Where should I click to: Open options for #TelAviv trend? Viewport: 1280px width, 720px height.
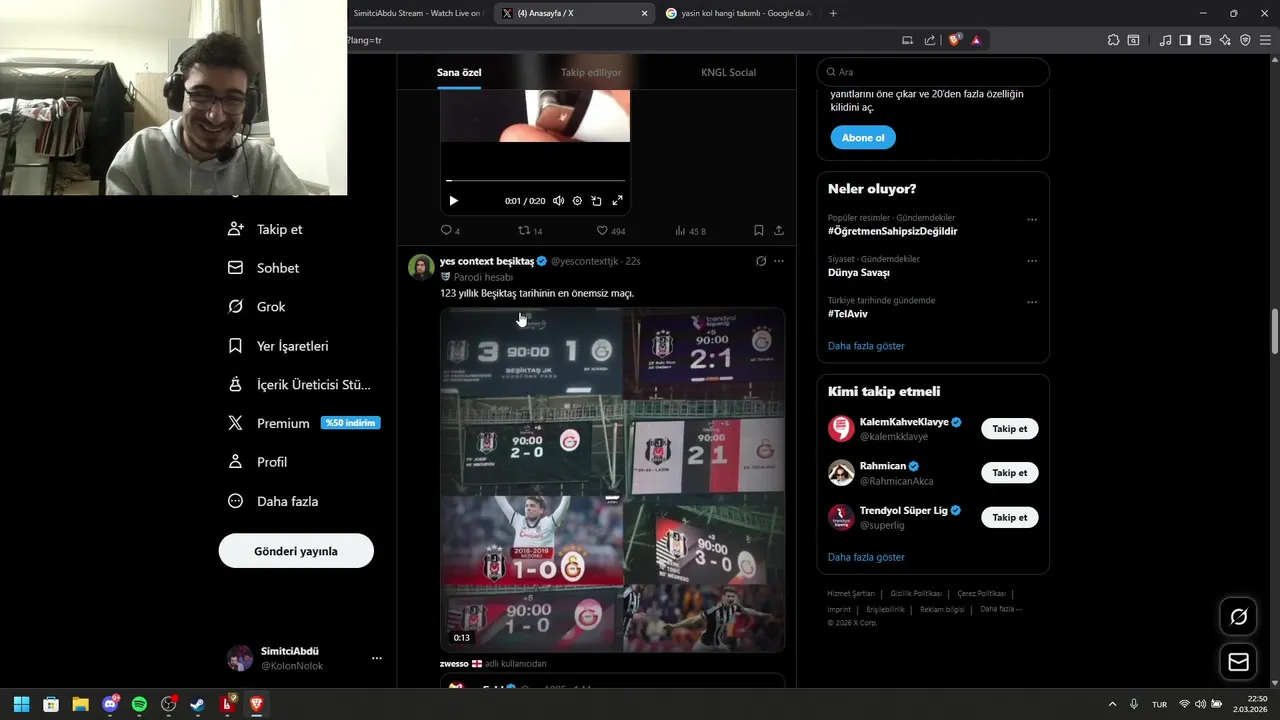tap(1032, 302)
